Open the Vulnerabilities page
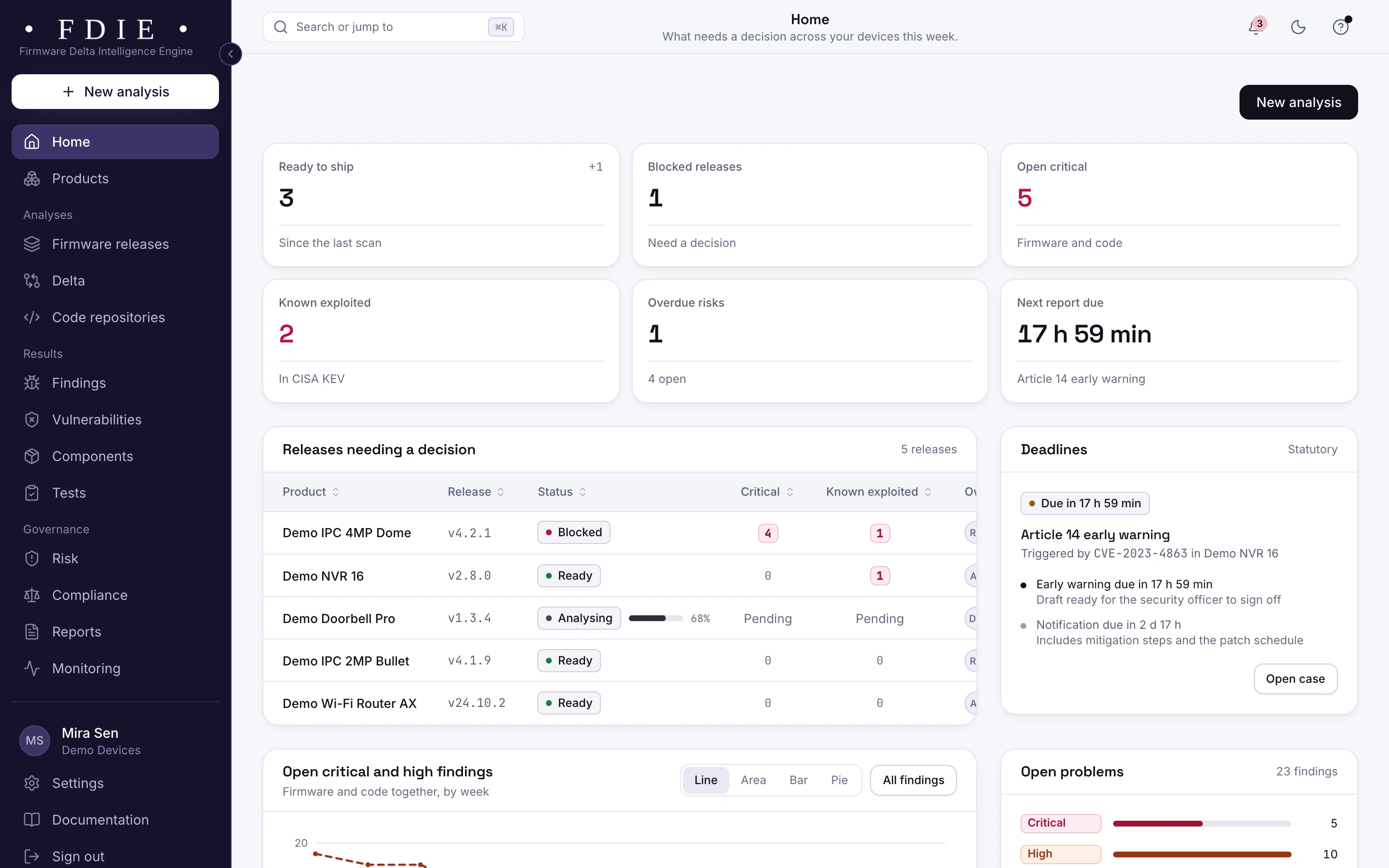 pyautogui.click(x=115, y=420)
